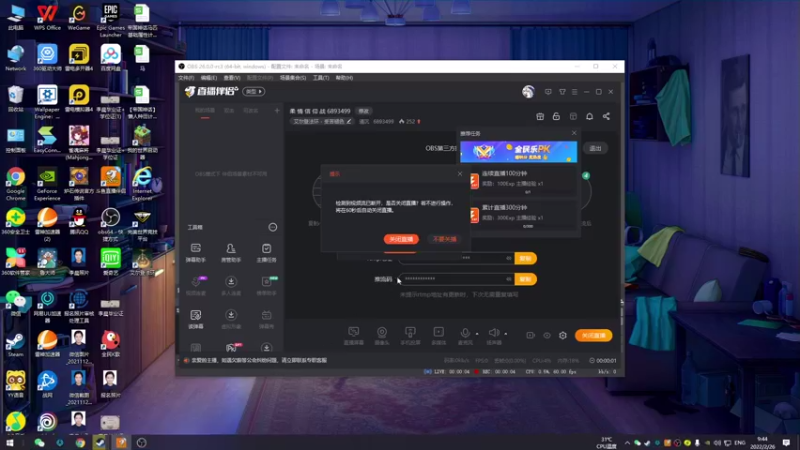Screen dimensions: 800x450
Task: Collapse the 工具箱 section
Action: (273, 227)
